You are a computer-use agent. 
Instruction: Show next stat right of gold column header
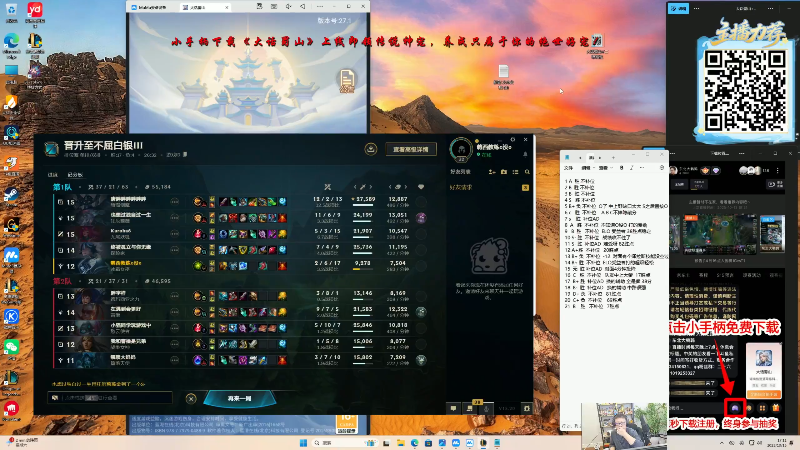pos(406,187)
